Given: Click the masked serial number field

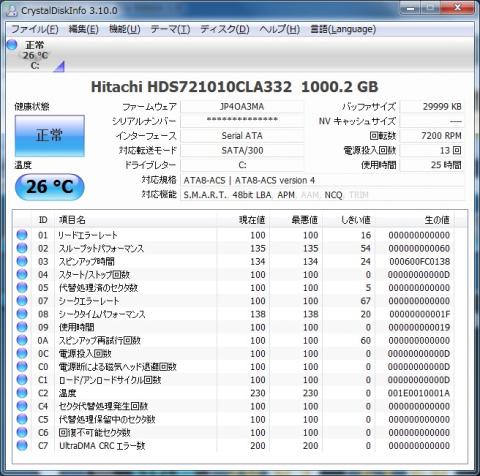Looking at the screenshot, I should pyautogui.click(x=242, y=121).
